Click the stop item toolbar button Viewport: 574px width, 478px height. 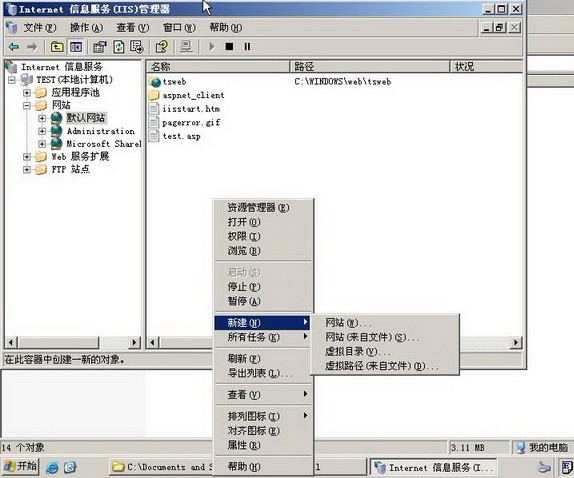230,46
